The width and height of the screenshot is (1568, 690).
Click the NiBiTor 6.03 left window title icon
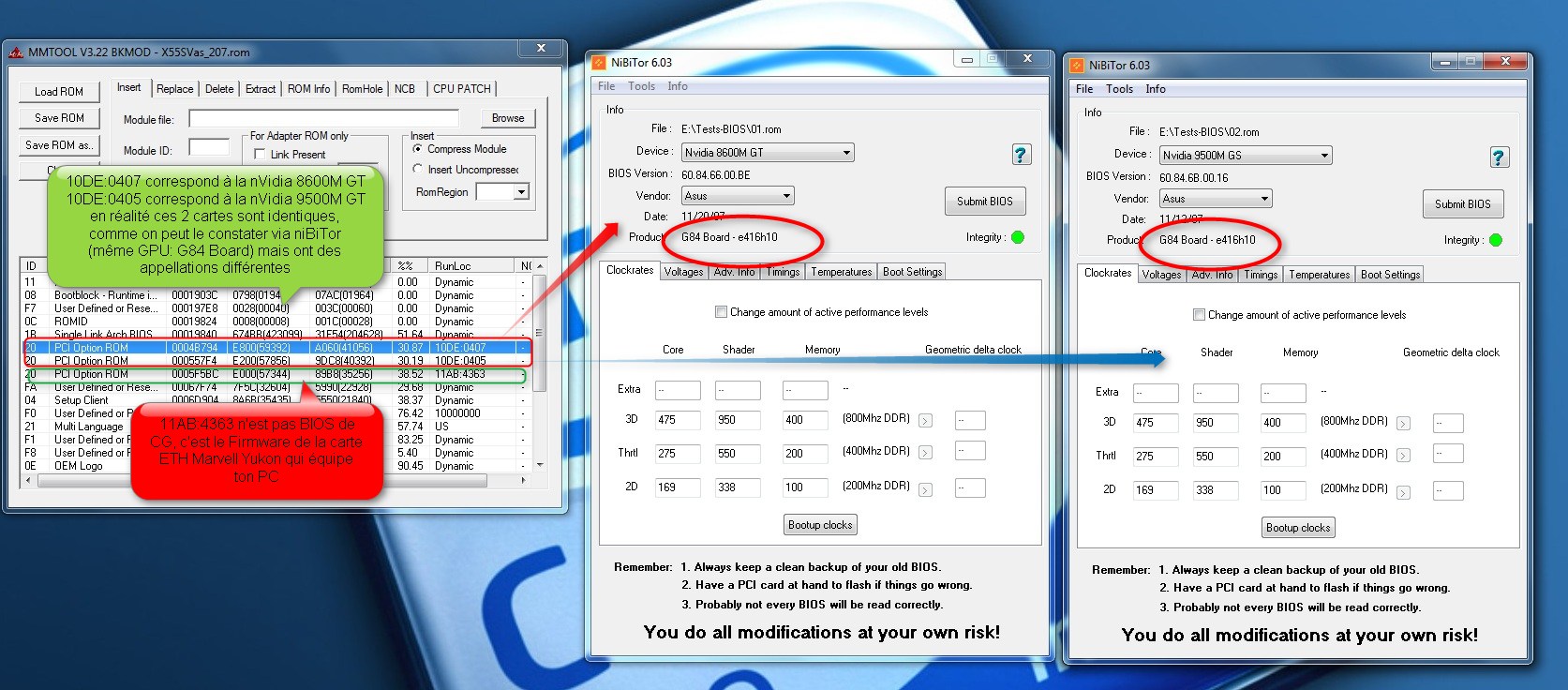[600, 63]
